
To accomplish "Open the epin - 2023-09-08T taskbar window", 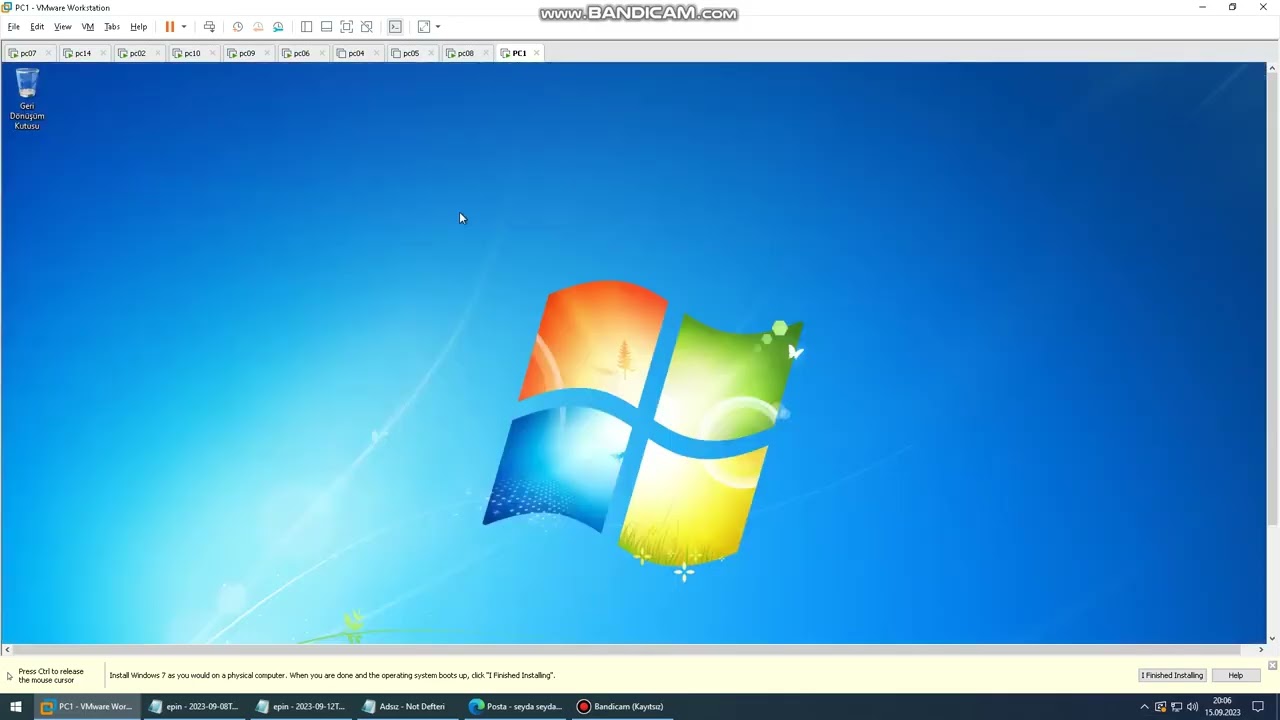I will [194, 707].
